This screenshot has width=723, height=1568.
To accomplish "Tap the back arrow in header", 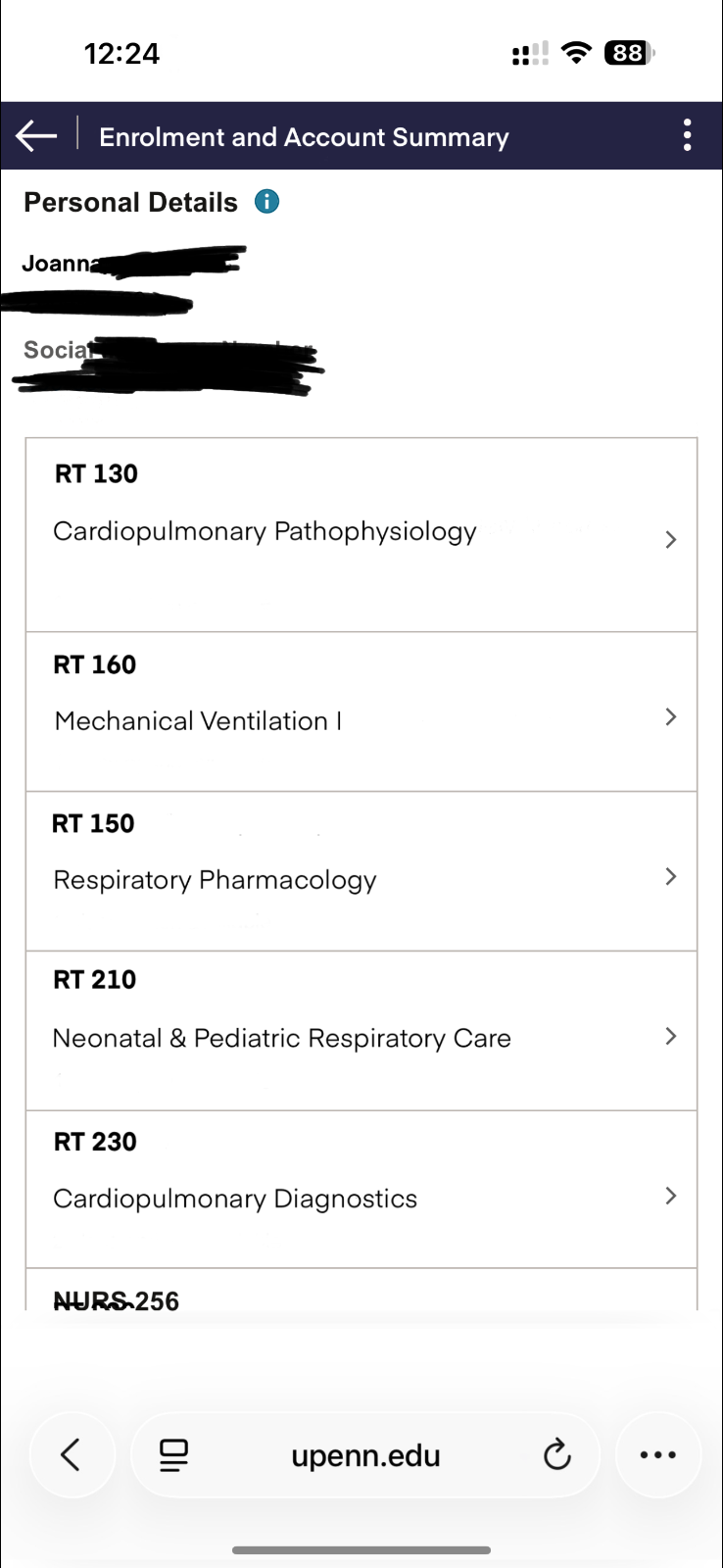I will 36,136.
